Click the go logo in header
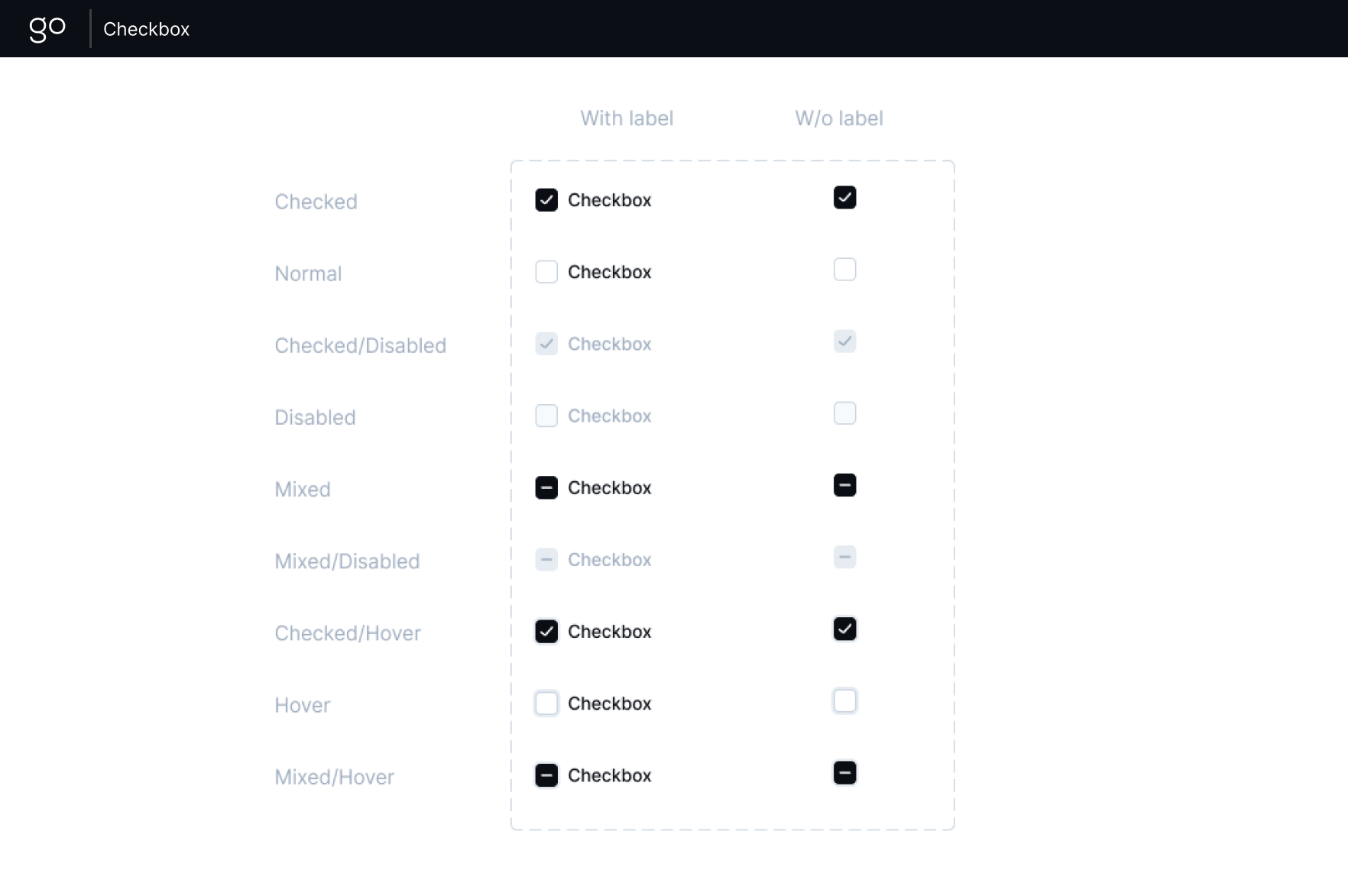 [47, 29]
